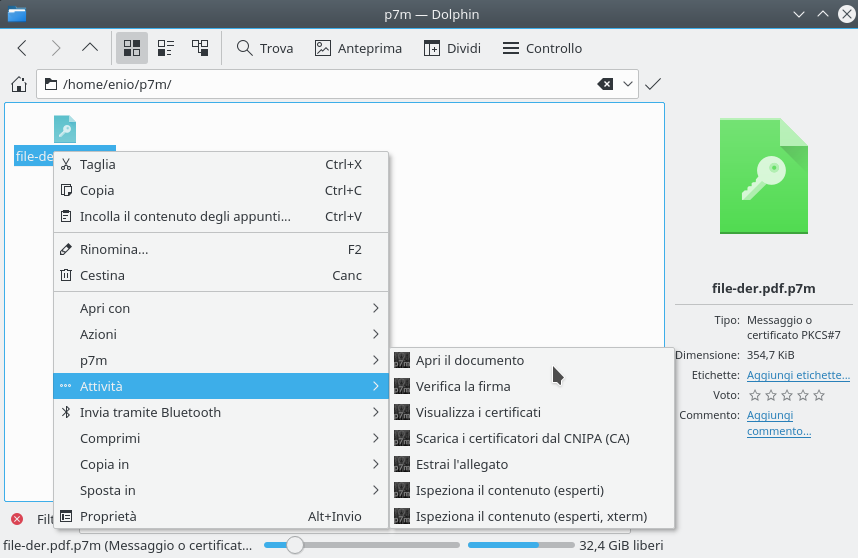Viewport: 858px width, 558px height.
Task: Close the filter bar red icon
Action: click(x=17, y=519)
